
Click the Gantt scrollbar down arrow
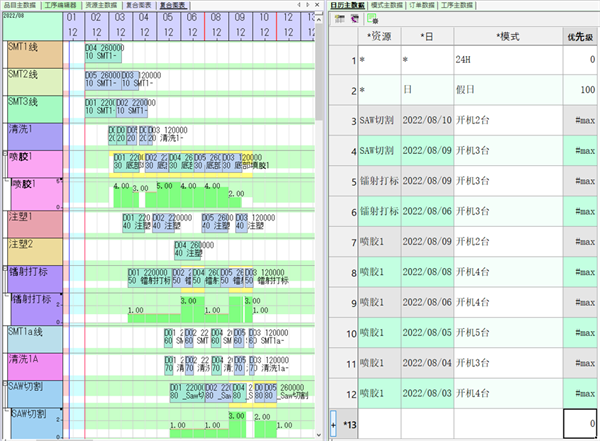tap(319, 435)
